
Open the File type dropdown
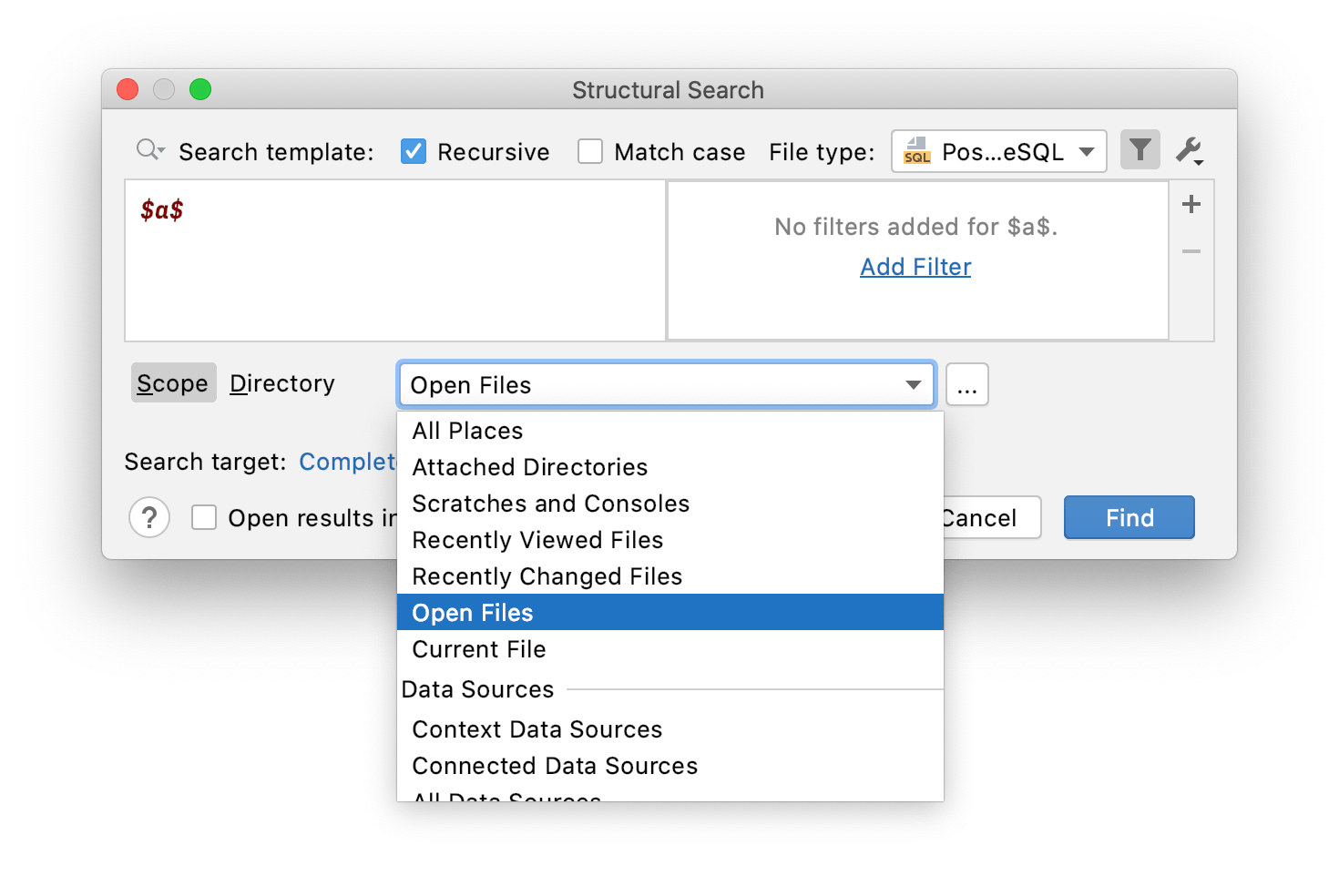coord(1088,152)
